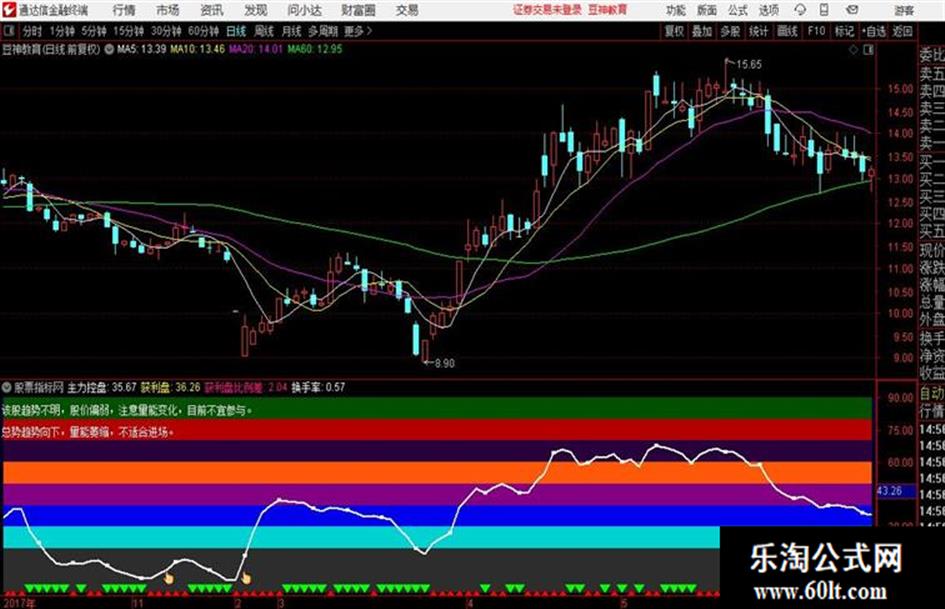
Task: Expand the 更多 periods list
Action: pyautogui.click(x=358, y=31)
